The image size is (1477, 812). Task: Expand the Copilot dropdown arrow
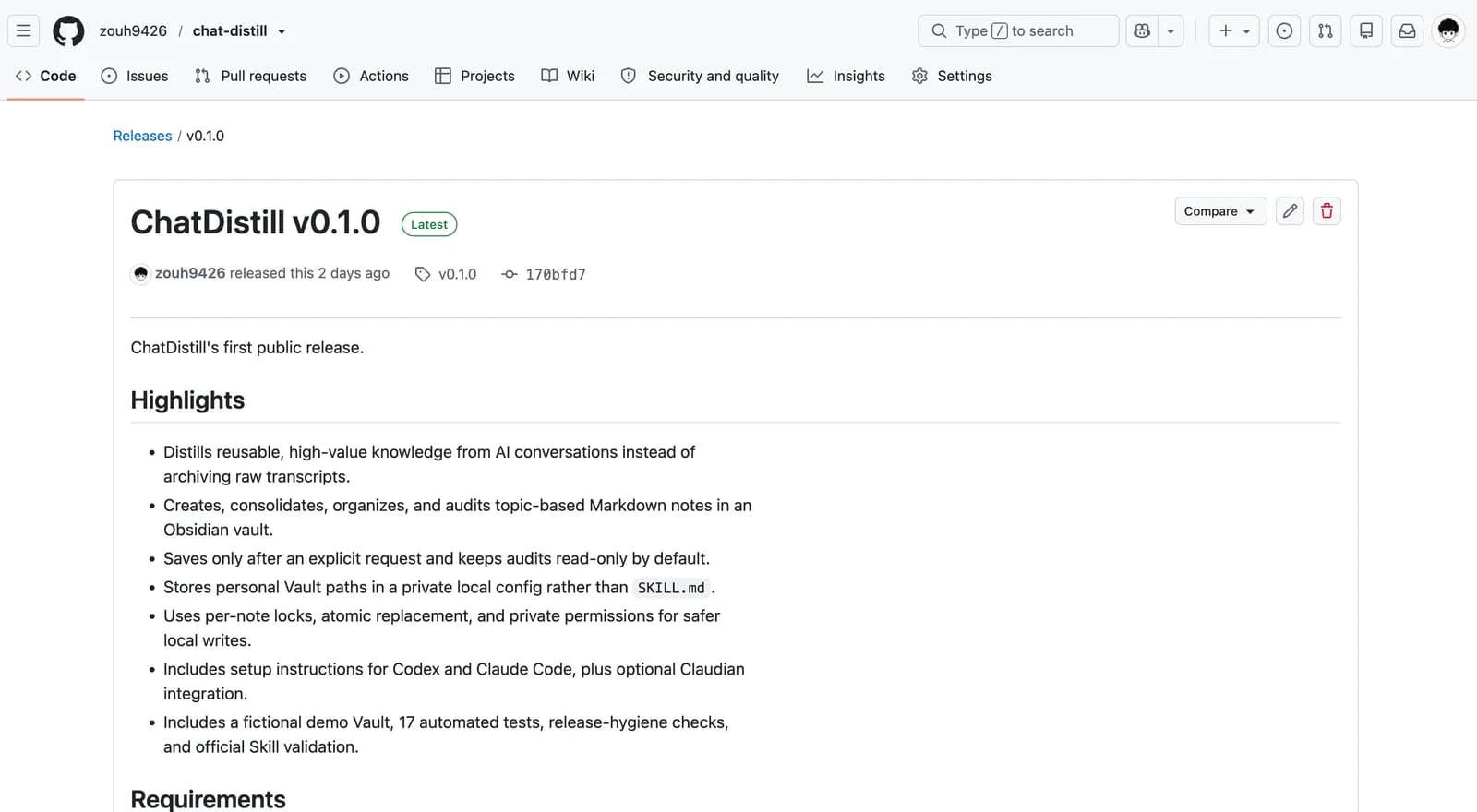pyautogui.click(x=1171, y=30)
